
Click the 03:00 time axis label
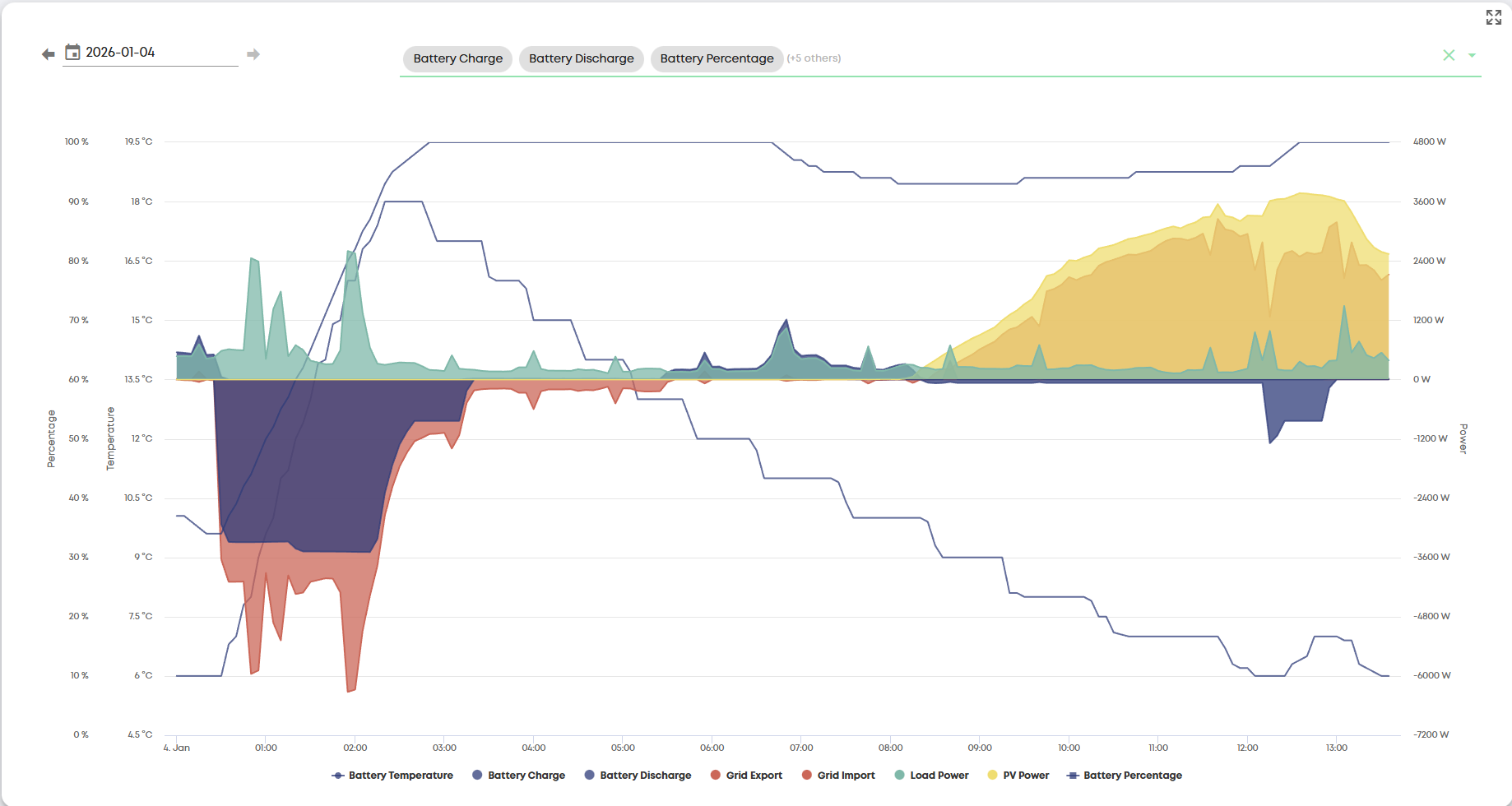tap(444, 748)
